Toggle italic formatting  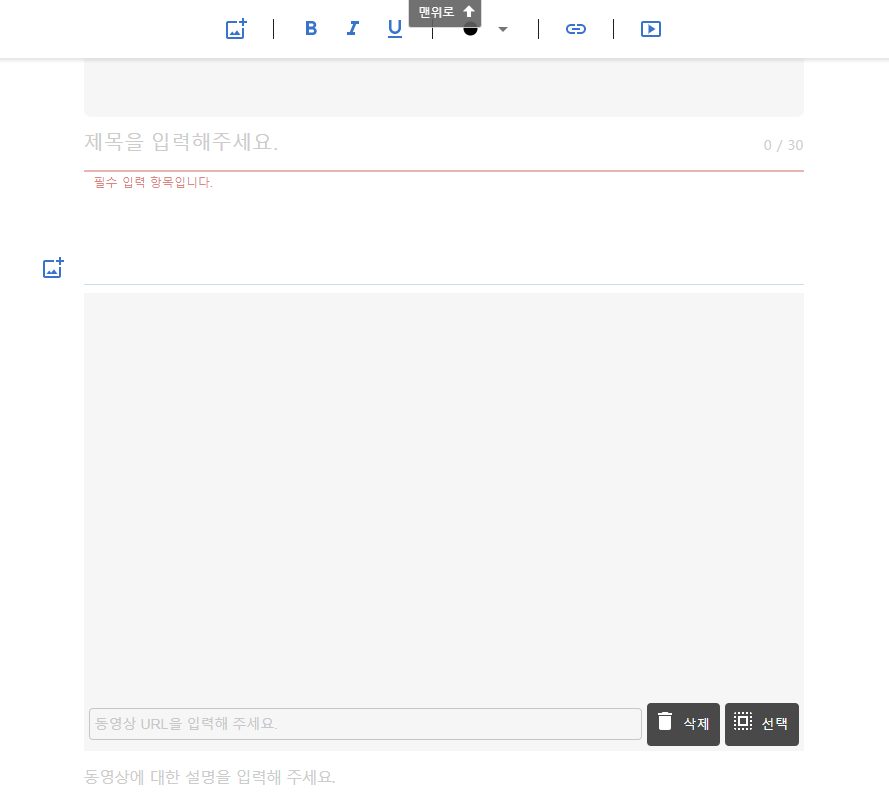353,28
